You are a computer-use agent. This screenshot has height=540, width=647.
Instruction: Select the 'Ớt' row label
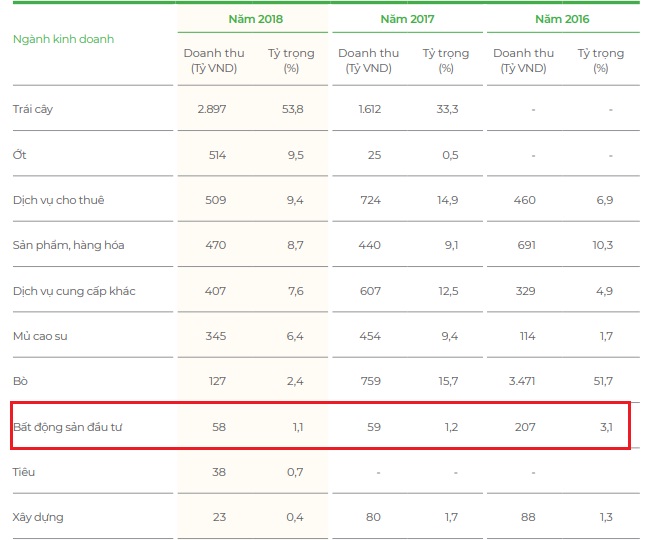coord(18,155)
